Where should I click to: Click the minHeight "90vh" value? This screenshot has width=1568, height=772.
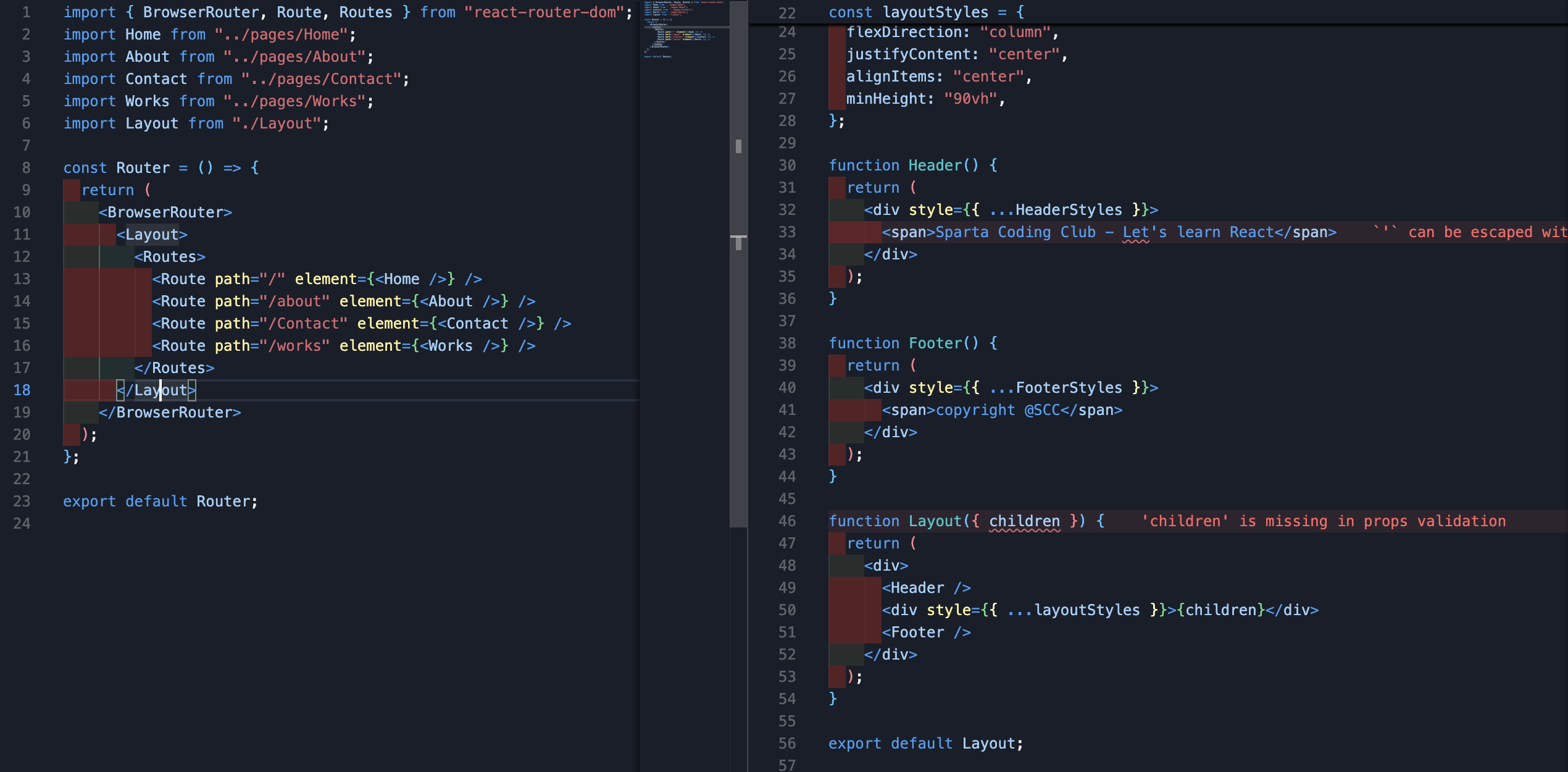970,99
